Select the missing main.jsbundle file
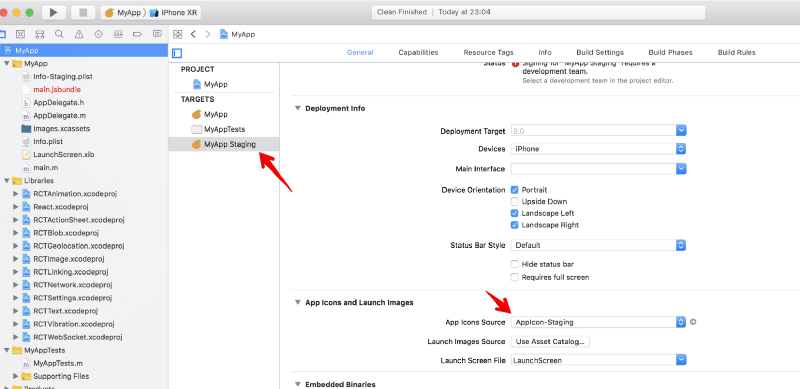This screenshot has width=800, height=389. 57,89
